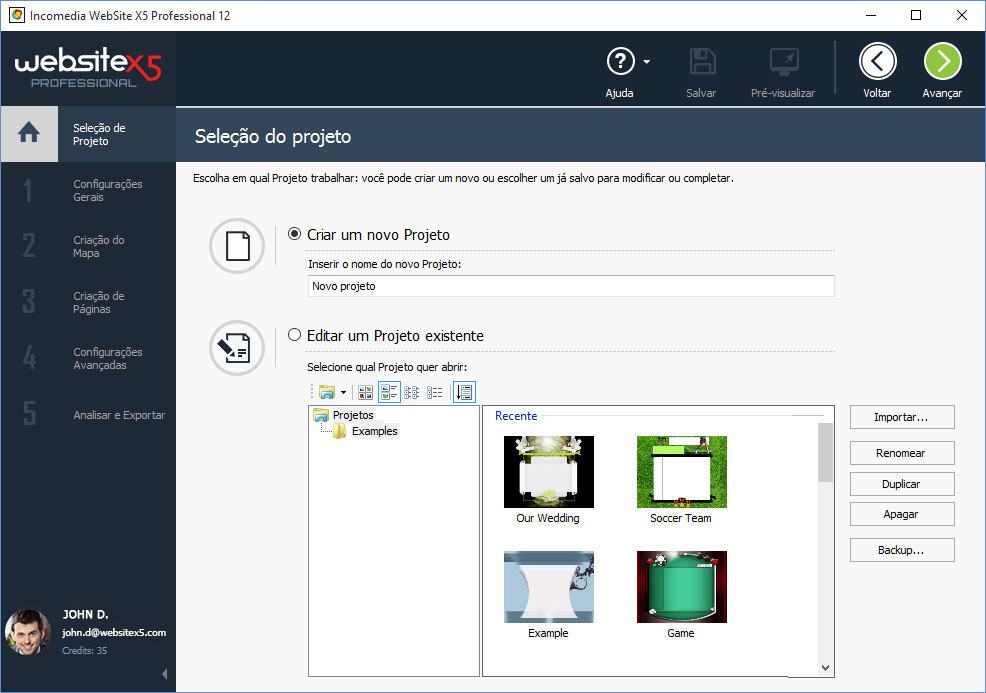
Task: Click the Recente group header
Action: 516,416
